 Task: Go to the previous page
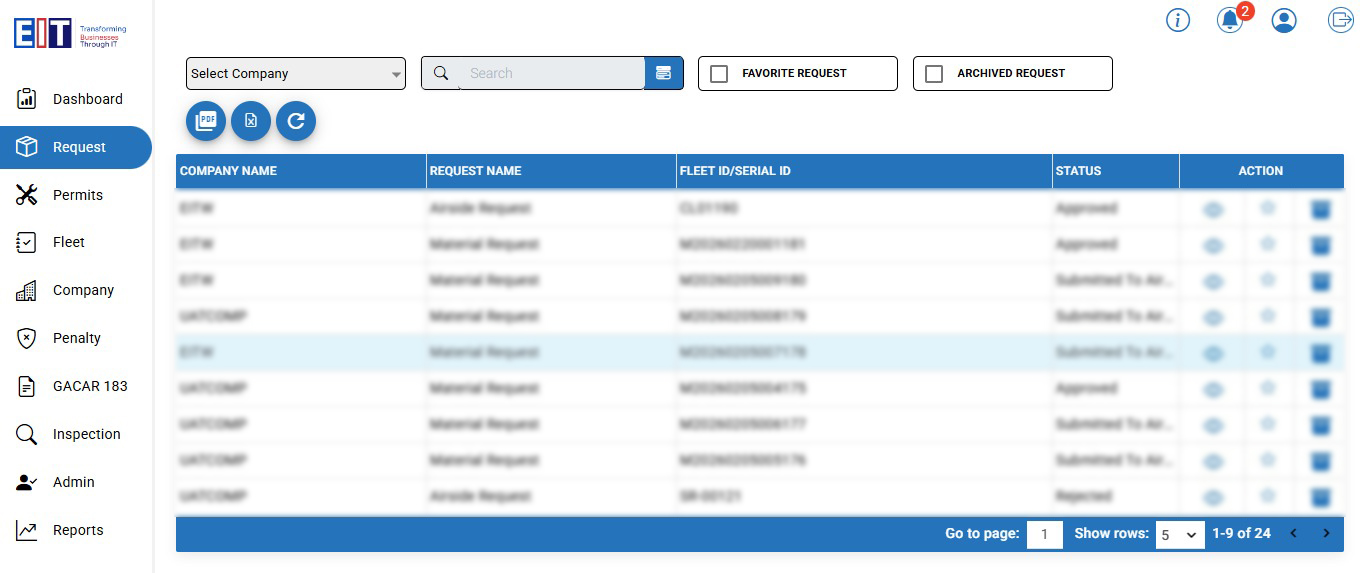[x=1293, y=533]
